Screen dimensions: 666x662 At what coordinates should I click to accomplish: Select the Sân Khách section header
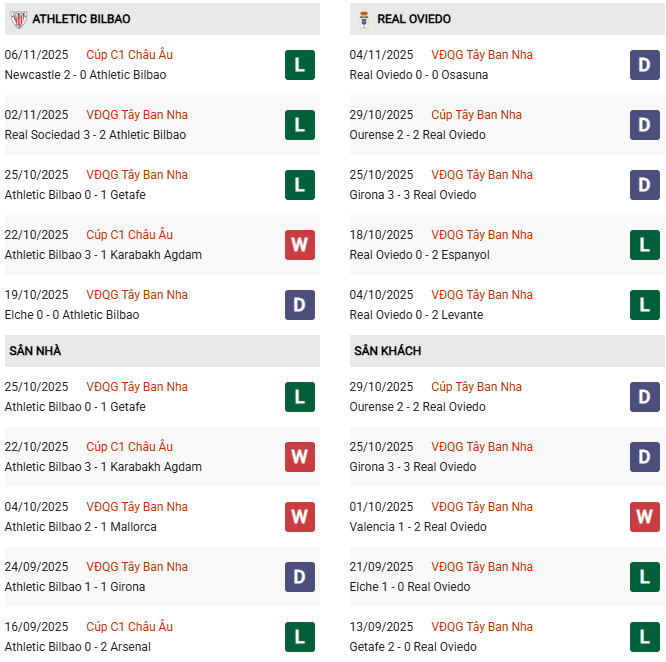point(387,351)
